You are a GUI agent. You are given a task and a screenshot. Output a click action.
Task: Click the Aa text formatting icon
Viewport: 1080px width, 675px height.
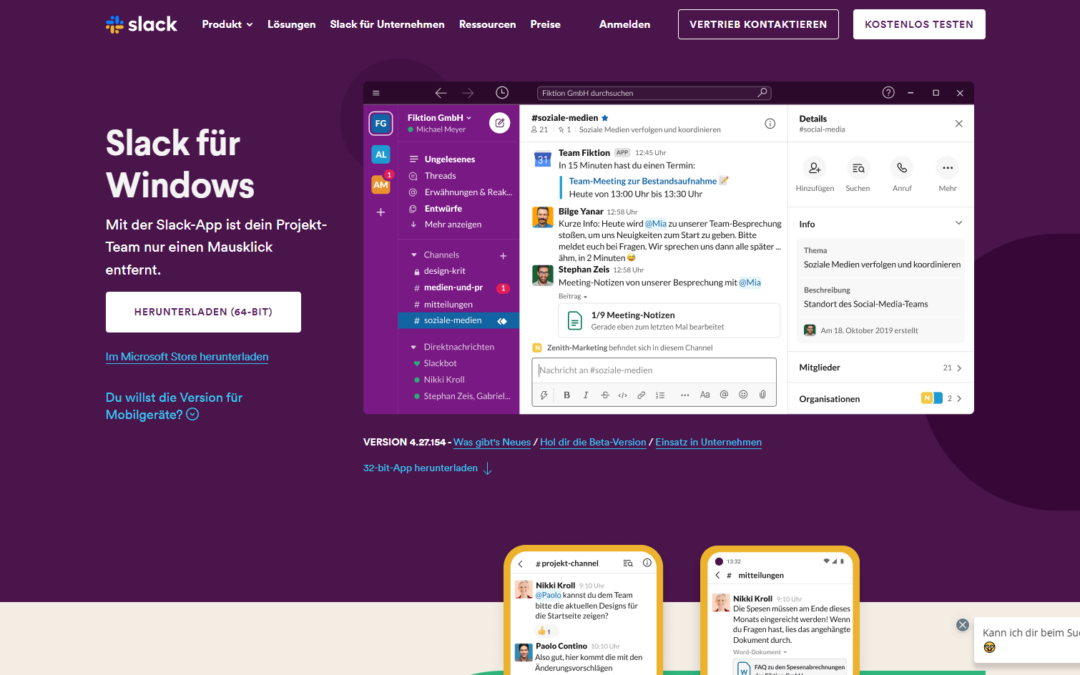click(x=705, y=395)
